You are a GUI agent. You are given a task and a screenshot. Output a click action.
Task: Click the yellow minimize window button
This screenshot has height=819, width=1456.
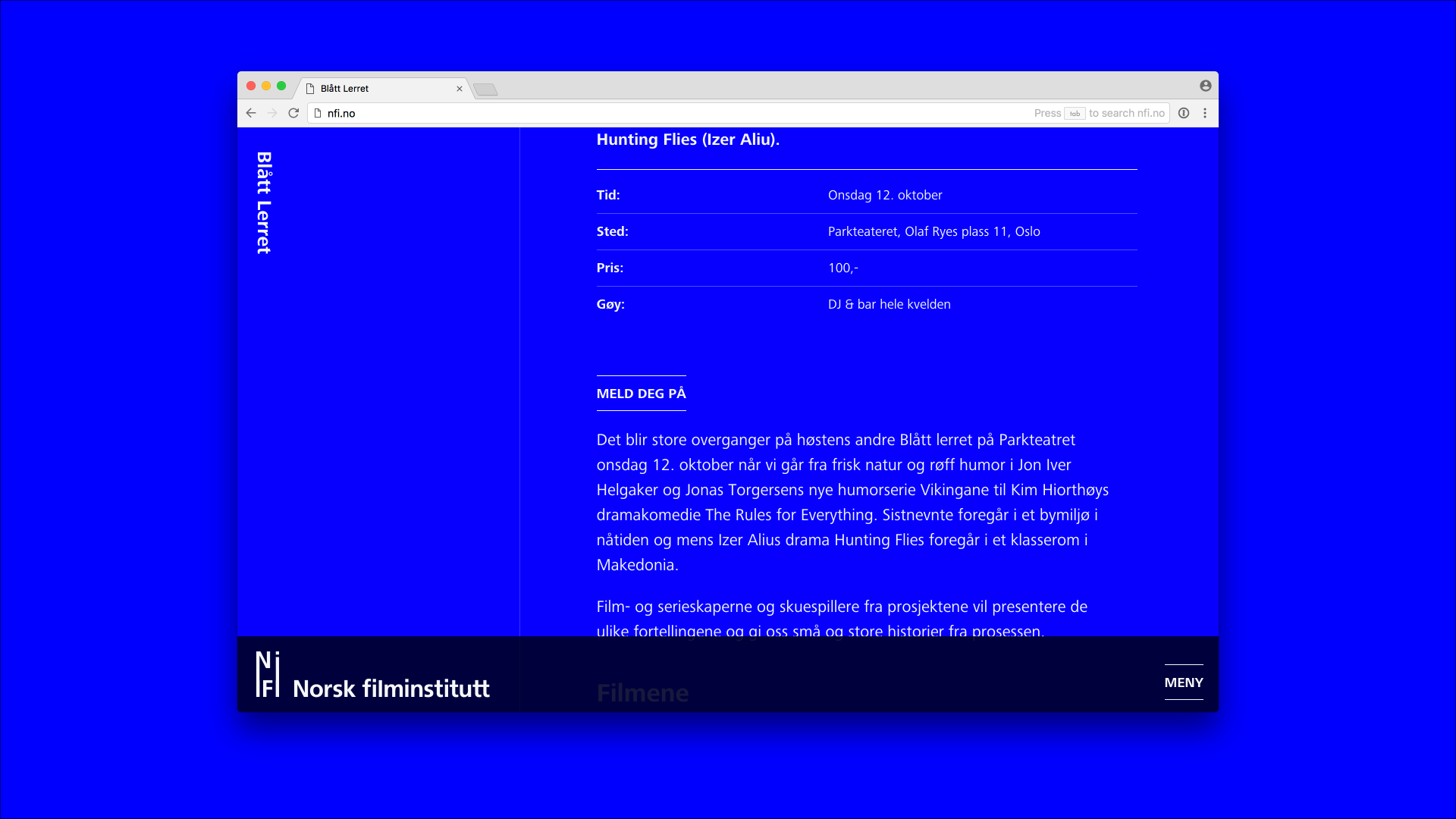[x=266, y=86]
